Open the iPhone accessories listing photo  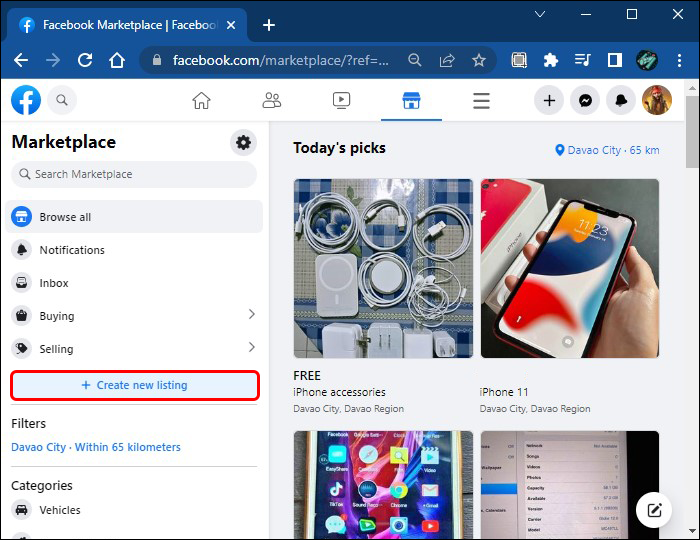pyautogui.click(x=383, y=268)
